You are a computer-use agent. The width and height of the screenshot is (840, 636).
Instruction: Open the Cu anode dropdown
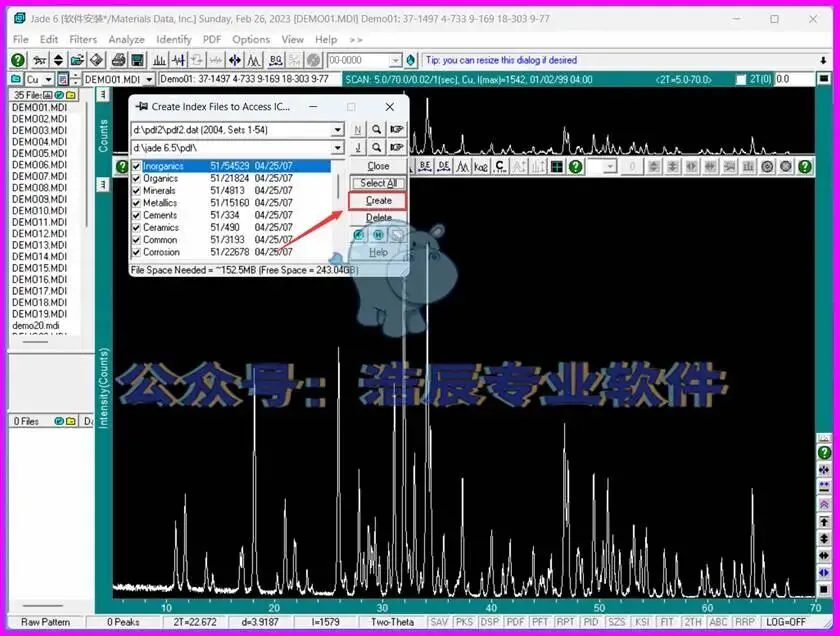coord(48,79)
